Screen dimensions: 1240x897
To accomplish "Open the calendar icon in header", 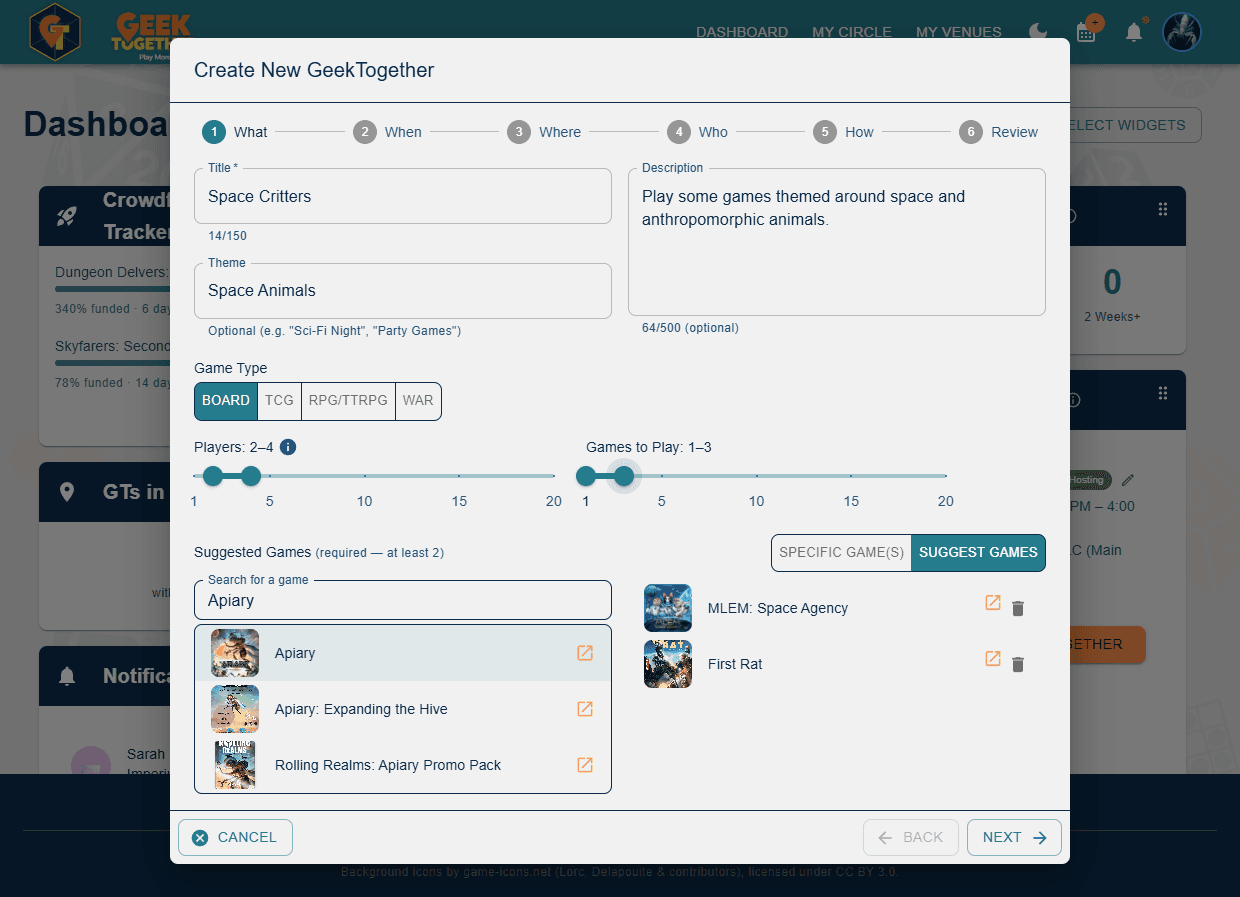I will 1086,32.
